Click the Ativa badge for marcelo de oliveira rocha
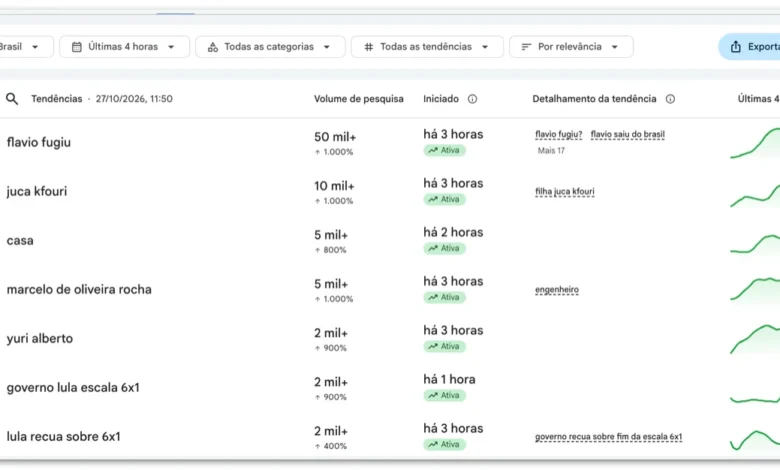Image resolution: width=780 pixels, height=470 pixels. pyautogui.click(x=444, y=297)
